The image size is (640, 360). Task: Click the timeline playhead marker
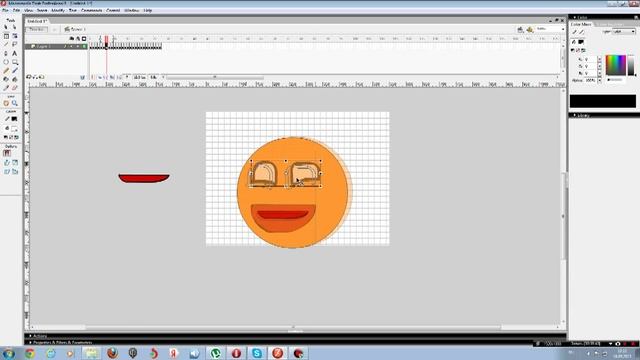click(x=107, y=39)
